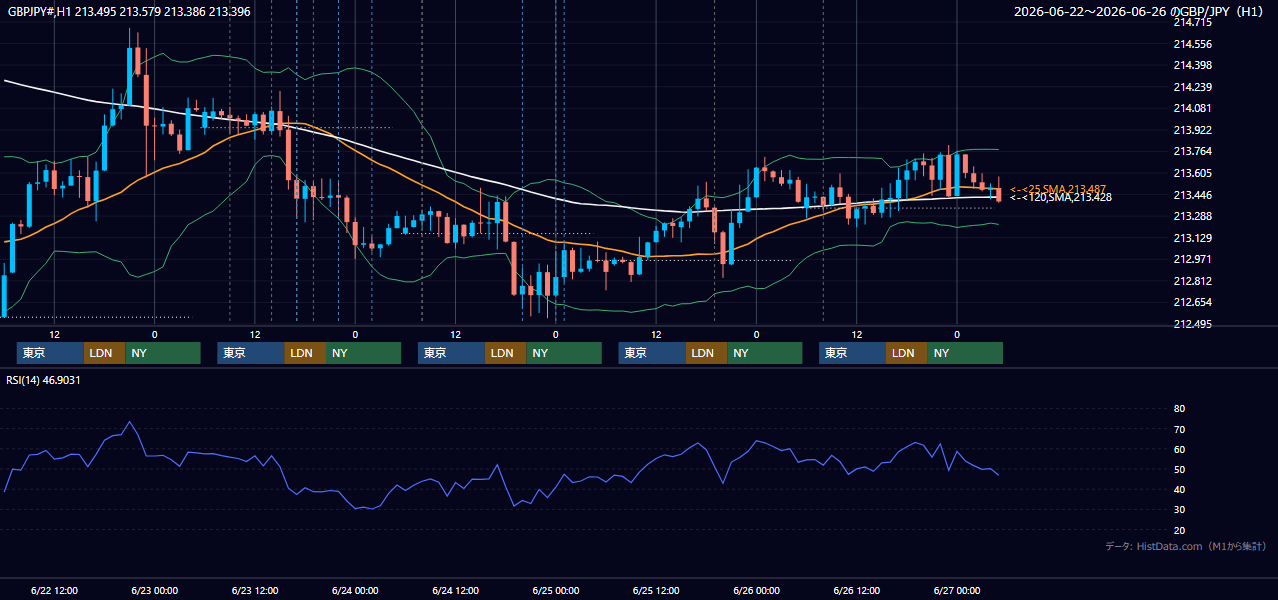Pick the 6/25 12:00 date label
Image resolution: width=1278 pixels, height=600 pixels.
coord(656,590)
